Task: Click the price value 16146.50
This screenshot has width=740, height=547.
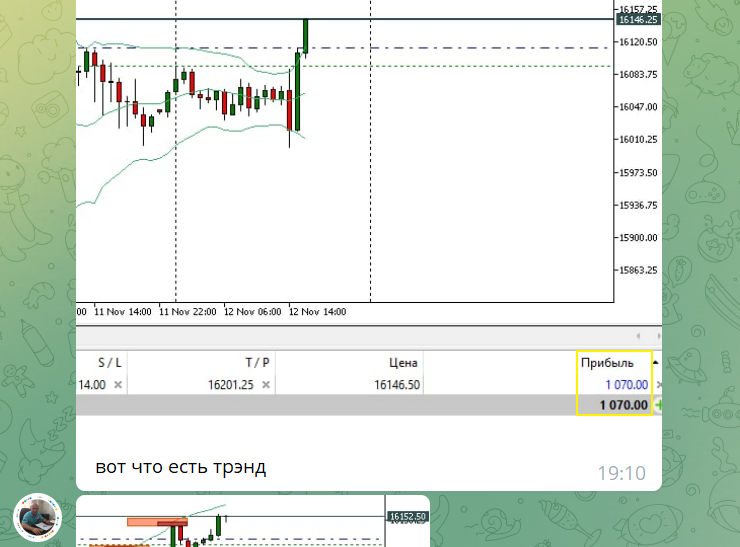Action: pyautogui.click(x=397, y=385)
